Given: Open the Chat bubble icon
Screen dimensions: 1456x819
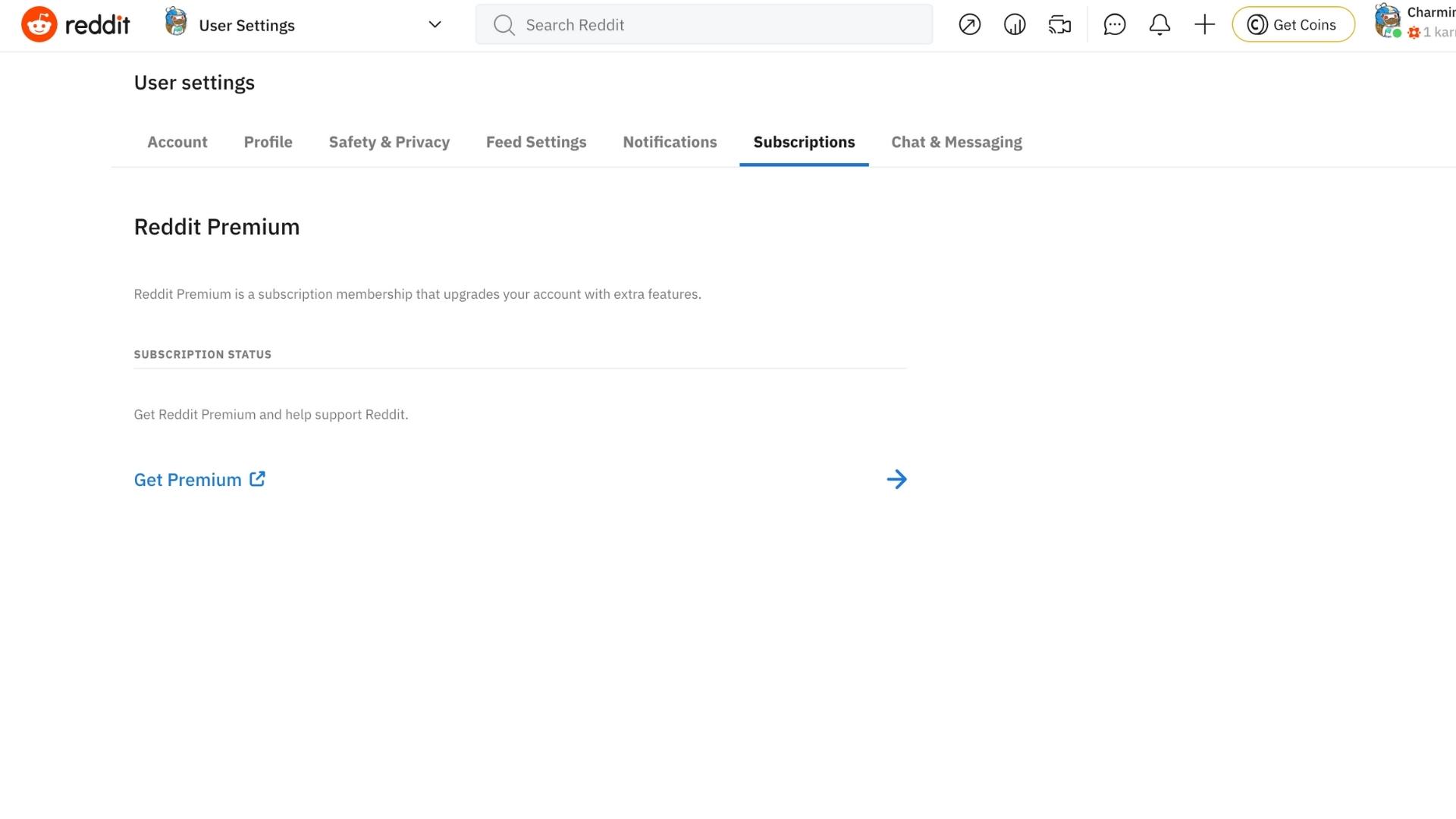Looking at the screenshot, I should point(1114,24).
